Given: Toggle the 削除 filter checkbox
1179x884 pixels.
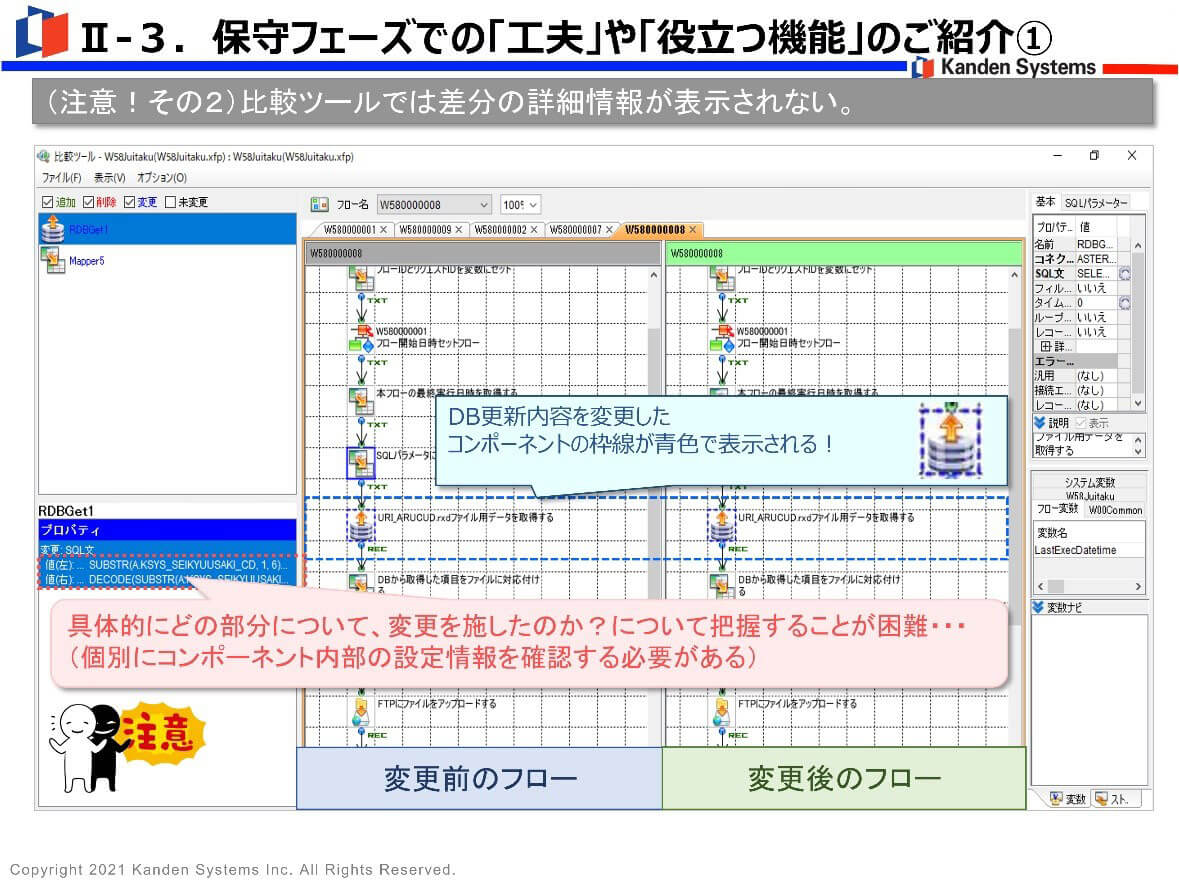Looking at the screenshot, I should tap(89, 202).
